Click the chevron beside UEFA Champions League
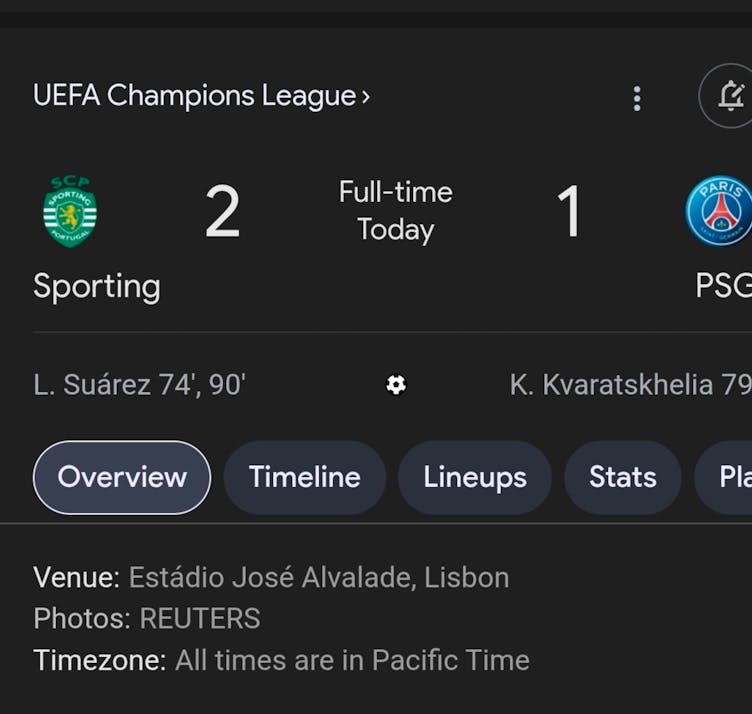Screen dimensions: 752x714 click(366, 97)
